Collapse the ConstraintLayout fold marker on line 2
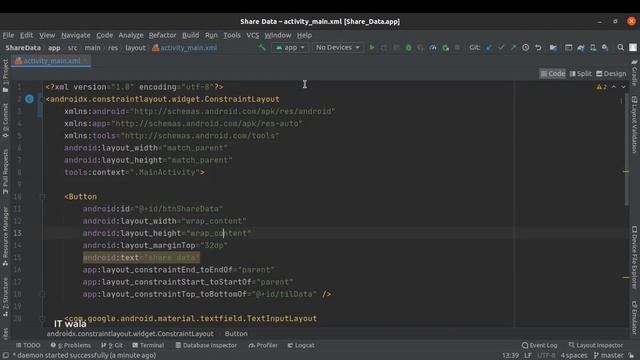The height and width of the screenshot is (360, 640). pos(42,99)
